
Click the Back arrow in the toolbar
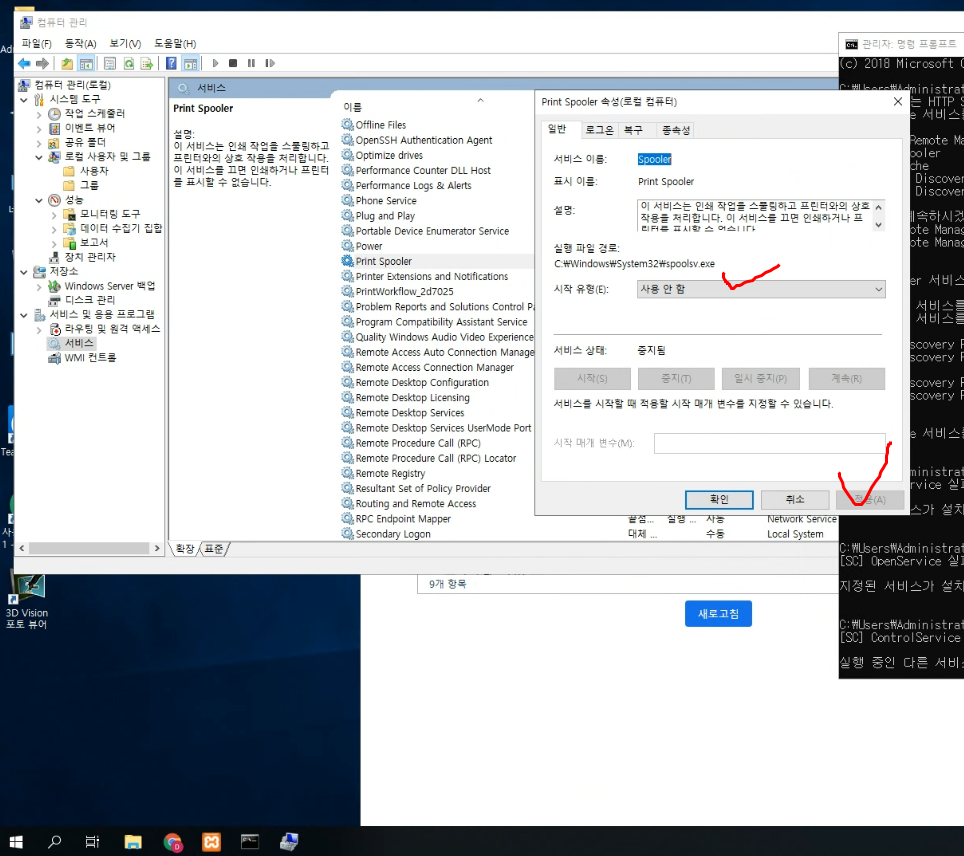coord(25,63)
